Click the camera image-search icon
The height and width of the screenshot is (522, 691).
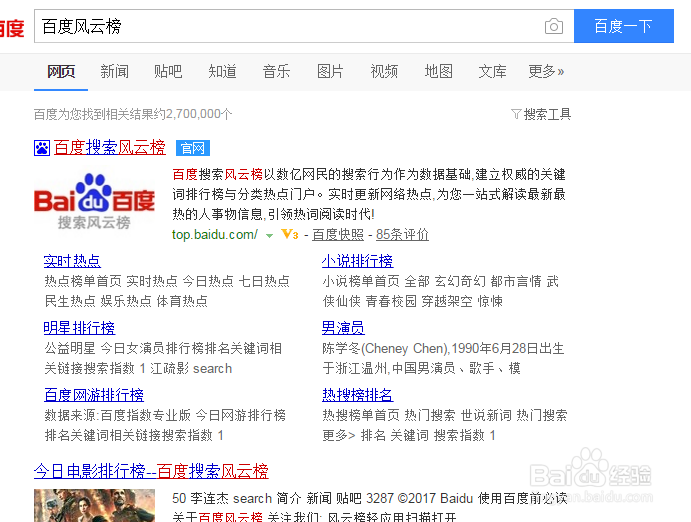554,26
